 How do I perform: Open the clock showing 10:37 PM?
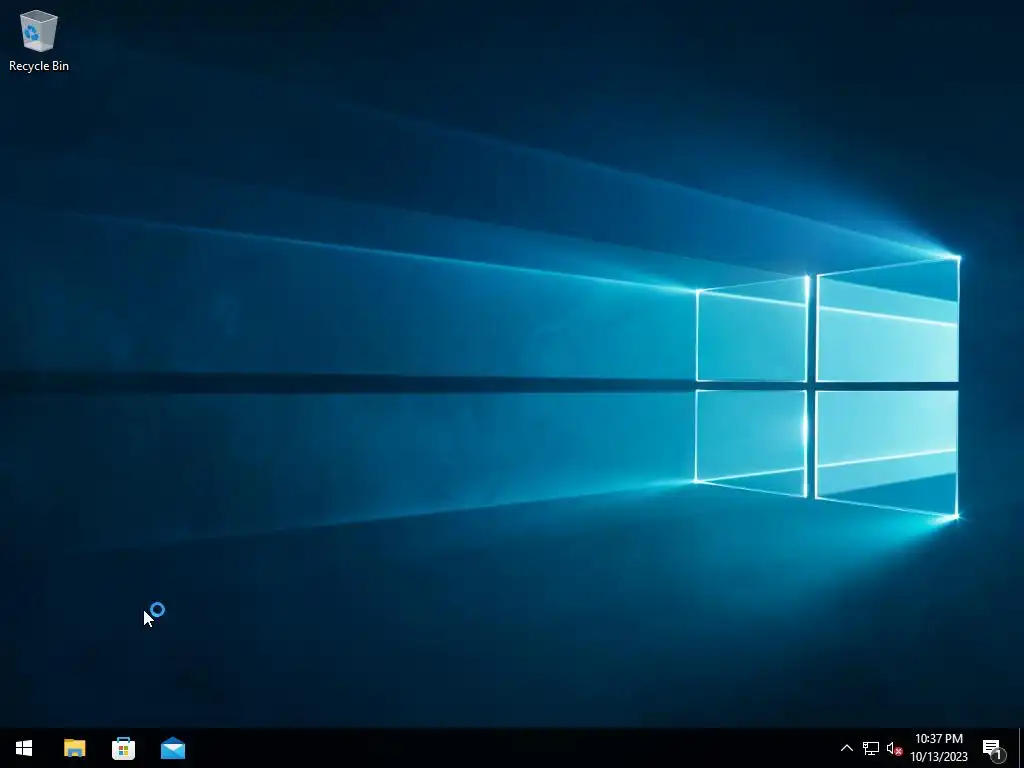pyautogui.click(x=939, y=748)
